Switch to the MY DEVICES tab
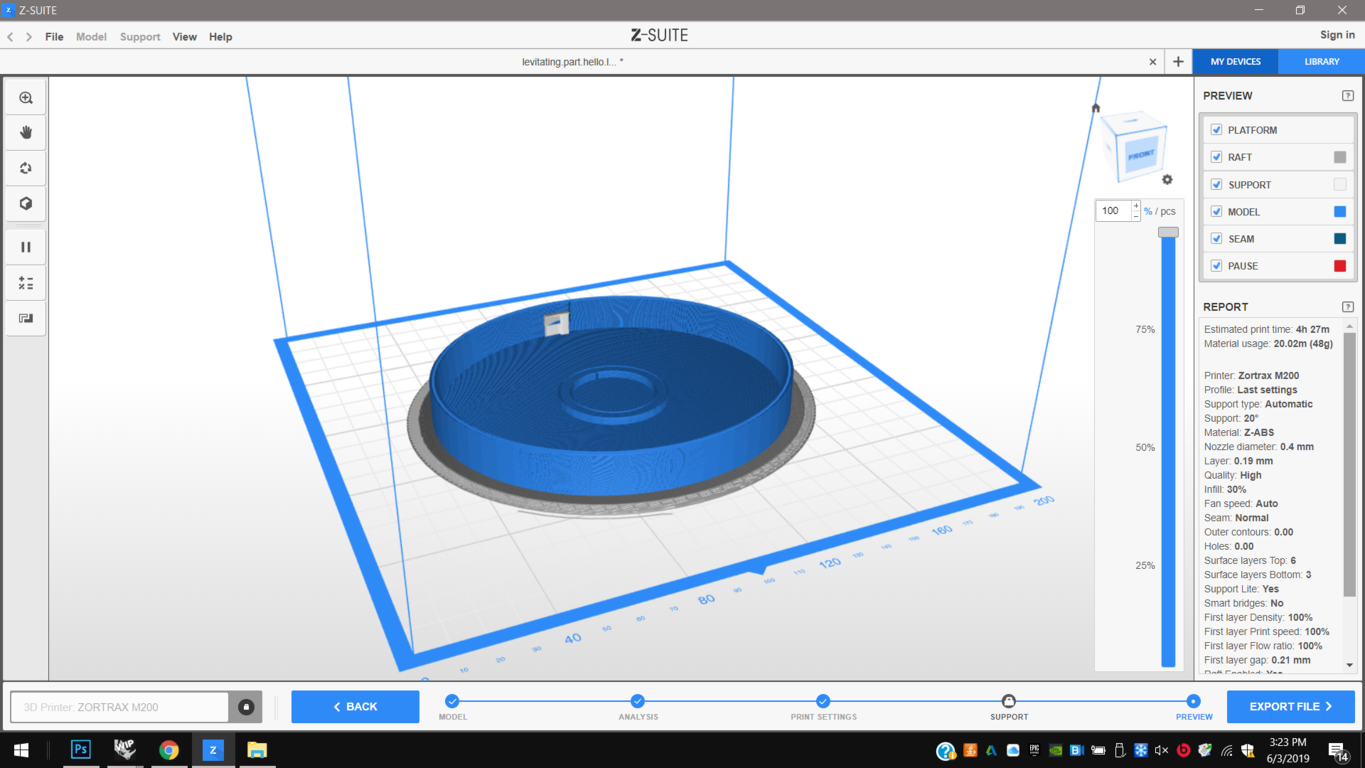Viewport: 1365px width, 768px height. click(x=1236, y=62)
